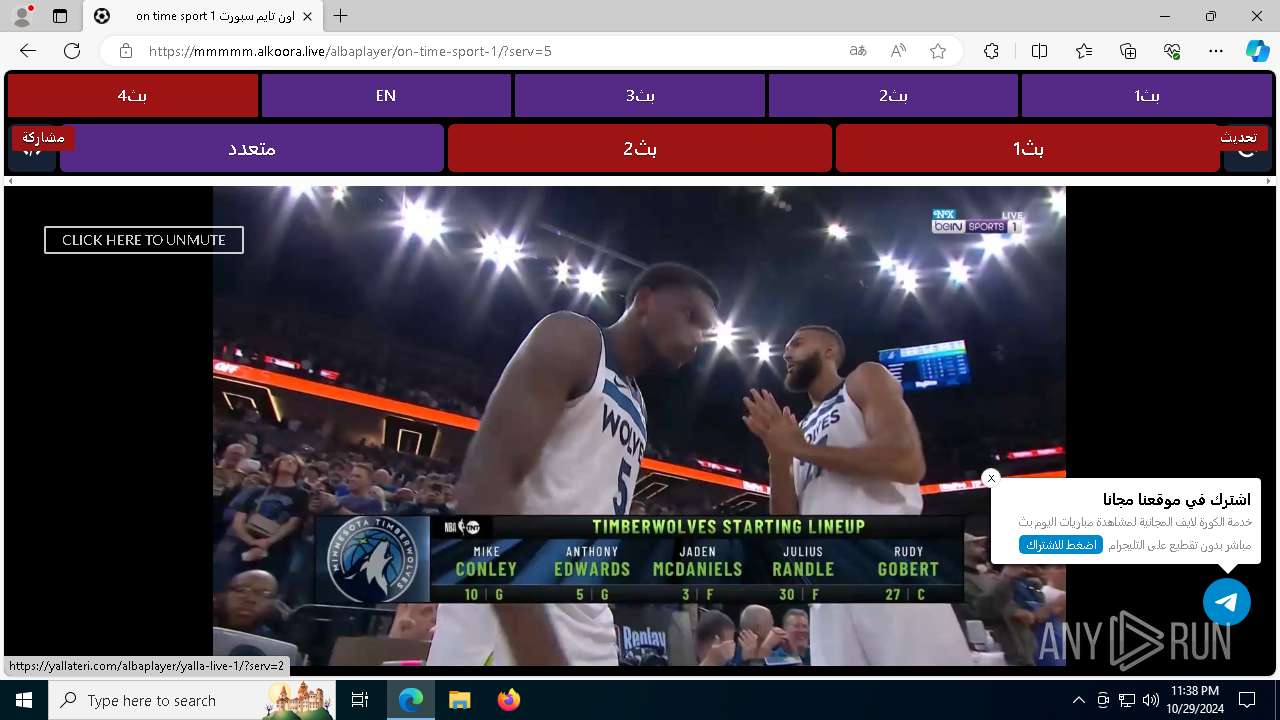1280x720 pixels.
Task: Open volume control tray icon
Action: tap(1150, 700)
